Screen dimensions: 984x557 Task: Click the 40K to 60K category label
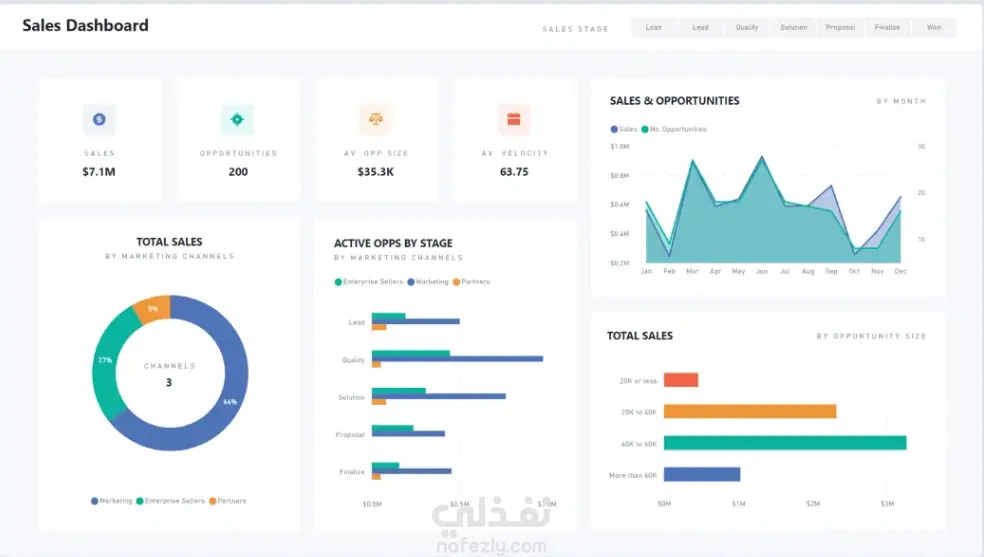coord(638,444)
